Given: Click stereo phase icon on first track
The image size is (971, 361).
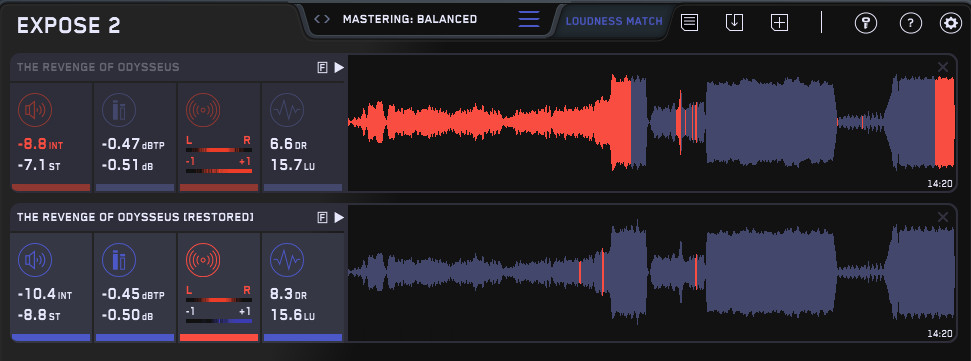Looking at the screenshot, I should tap(202, 110).
